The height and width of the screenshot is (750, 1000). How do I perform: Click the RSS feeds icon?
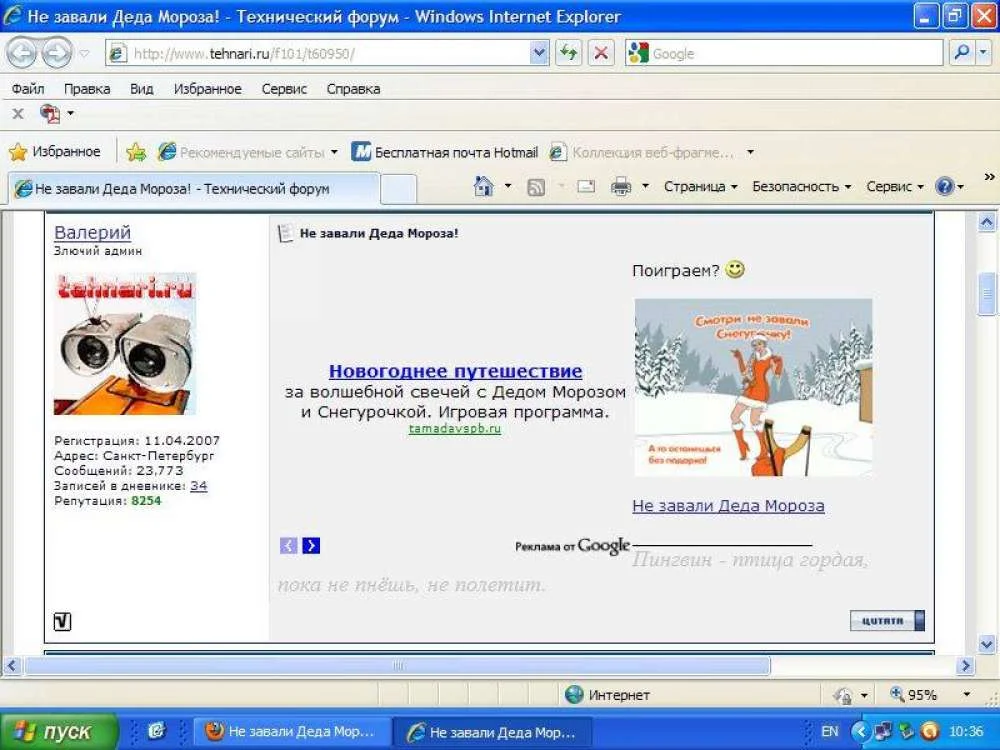[536, 187]
